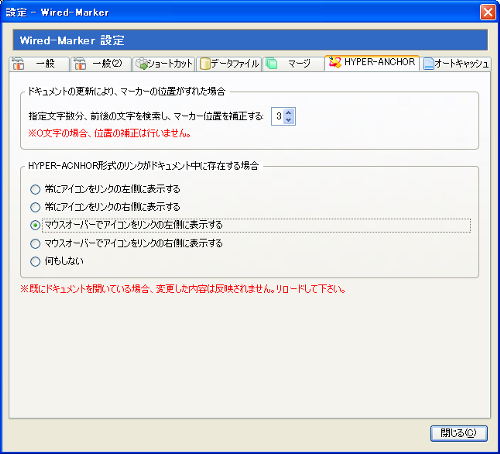Click the オートキャッシュ tab icon
Viewport: 500px width, 454px height.
(428, 64)
